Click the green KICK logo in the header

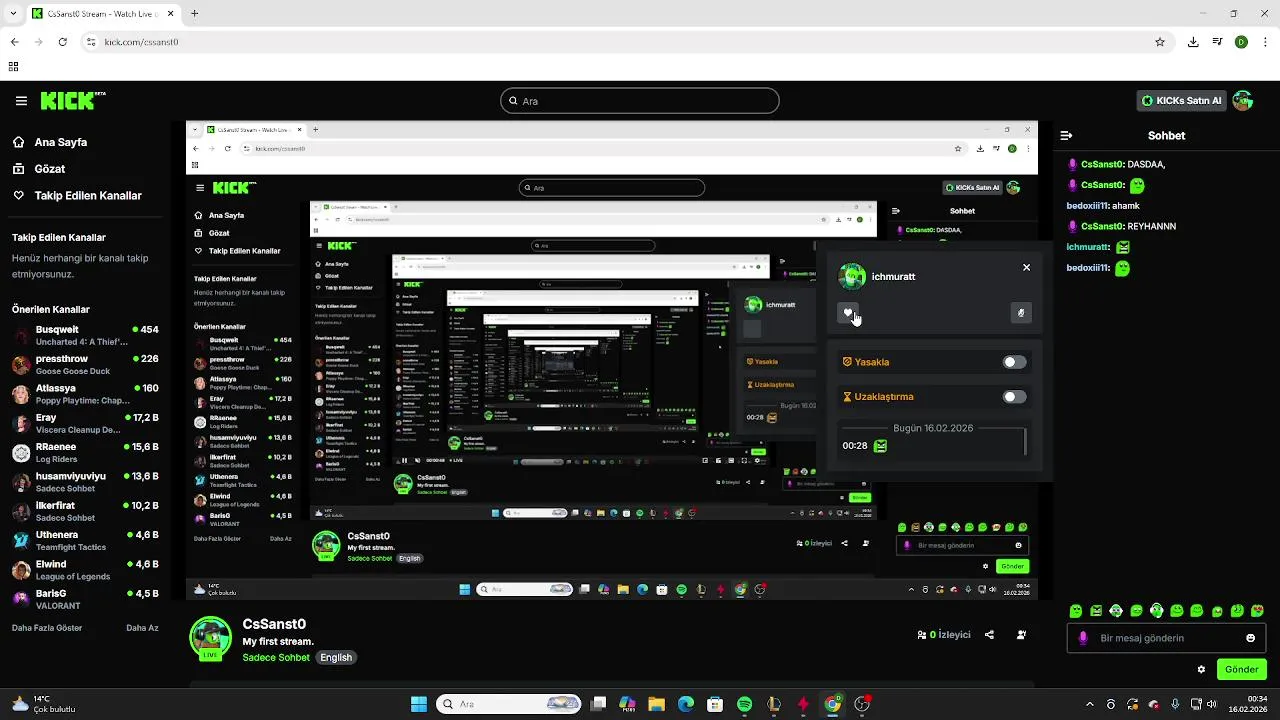point(73,100)
